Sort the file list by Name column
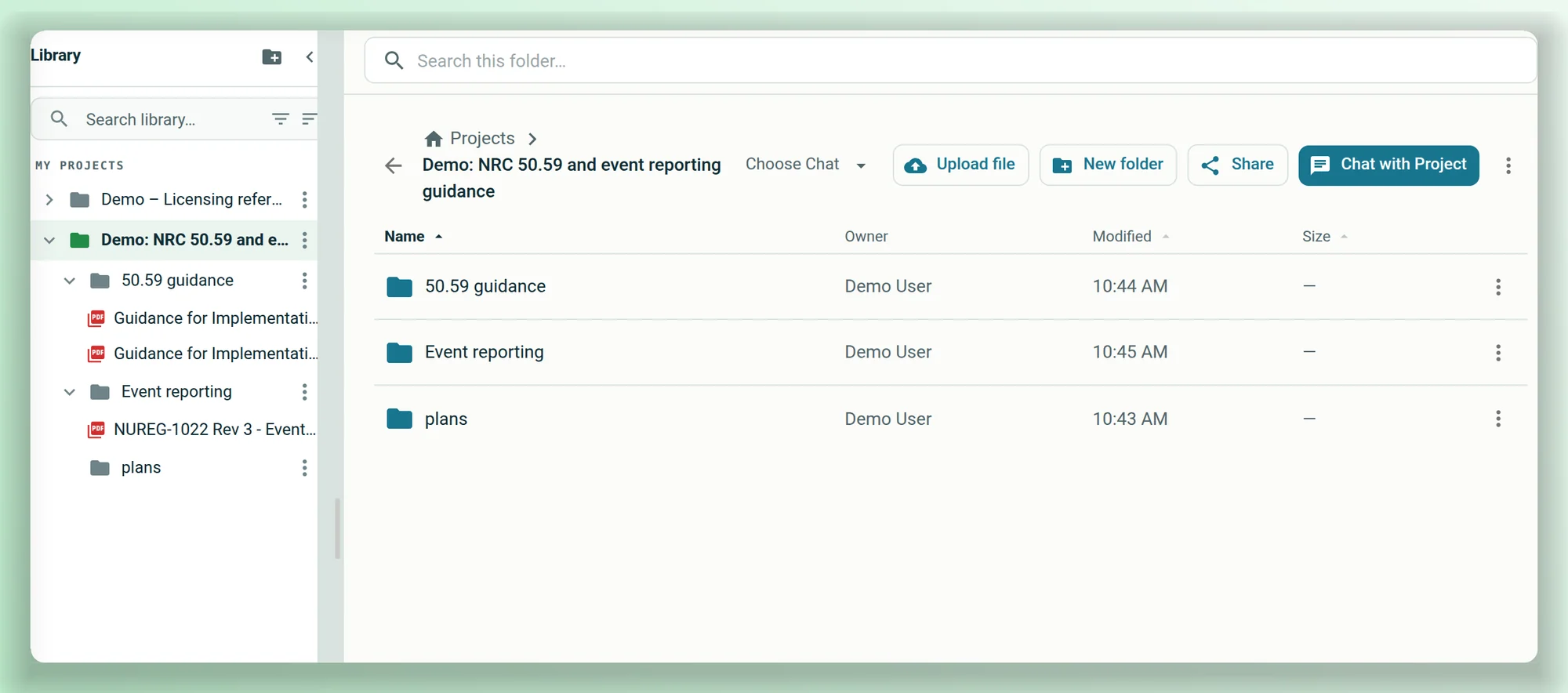1568x693 pixels. [413, 237]
